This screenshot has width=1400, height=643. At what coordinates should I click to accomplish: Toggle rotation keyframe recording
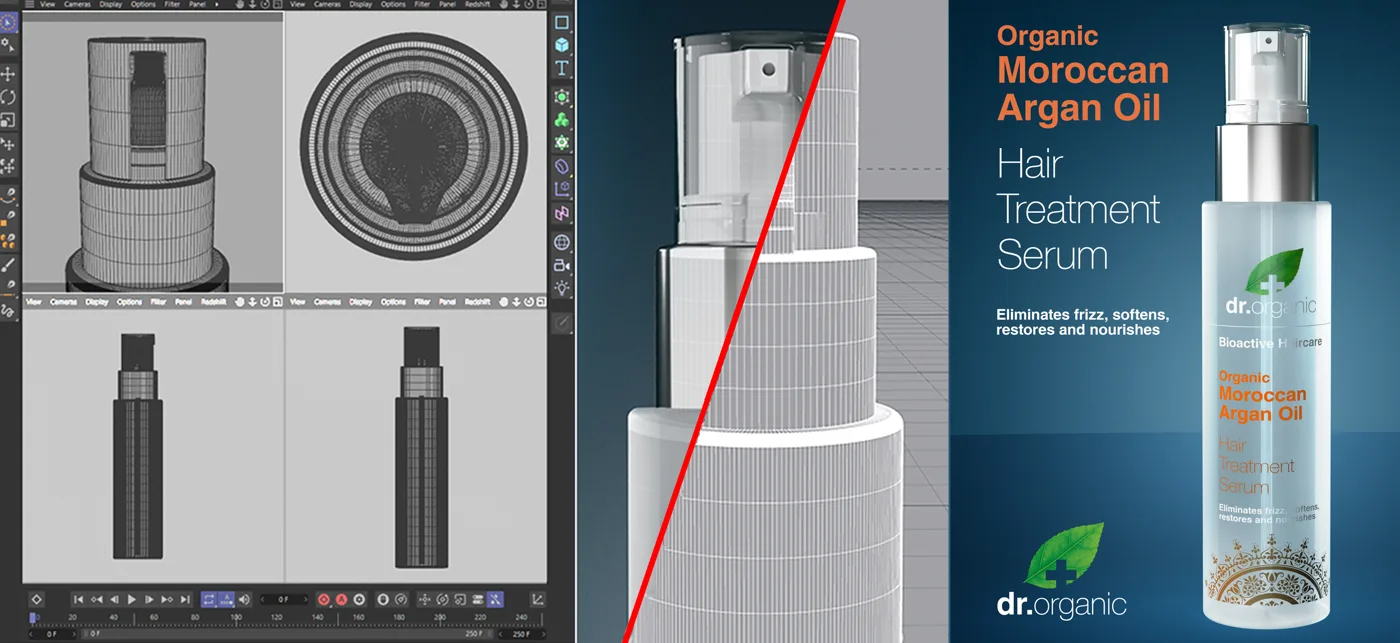(x=442, y=599)
